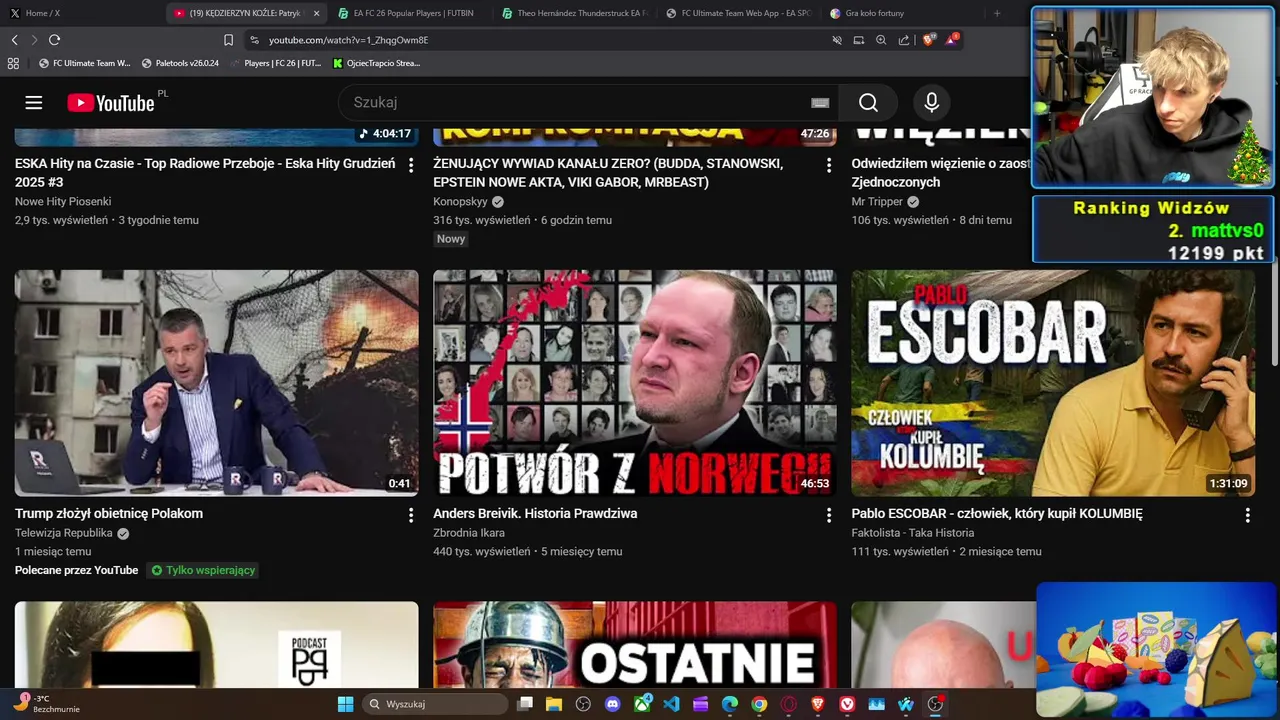This screenshot has height=720, width=1280.
Task: Switch to Gra koło fortuny tab
Action: point(902,13)
